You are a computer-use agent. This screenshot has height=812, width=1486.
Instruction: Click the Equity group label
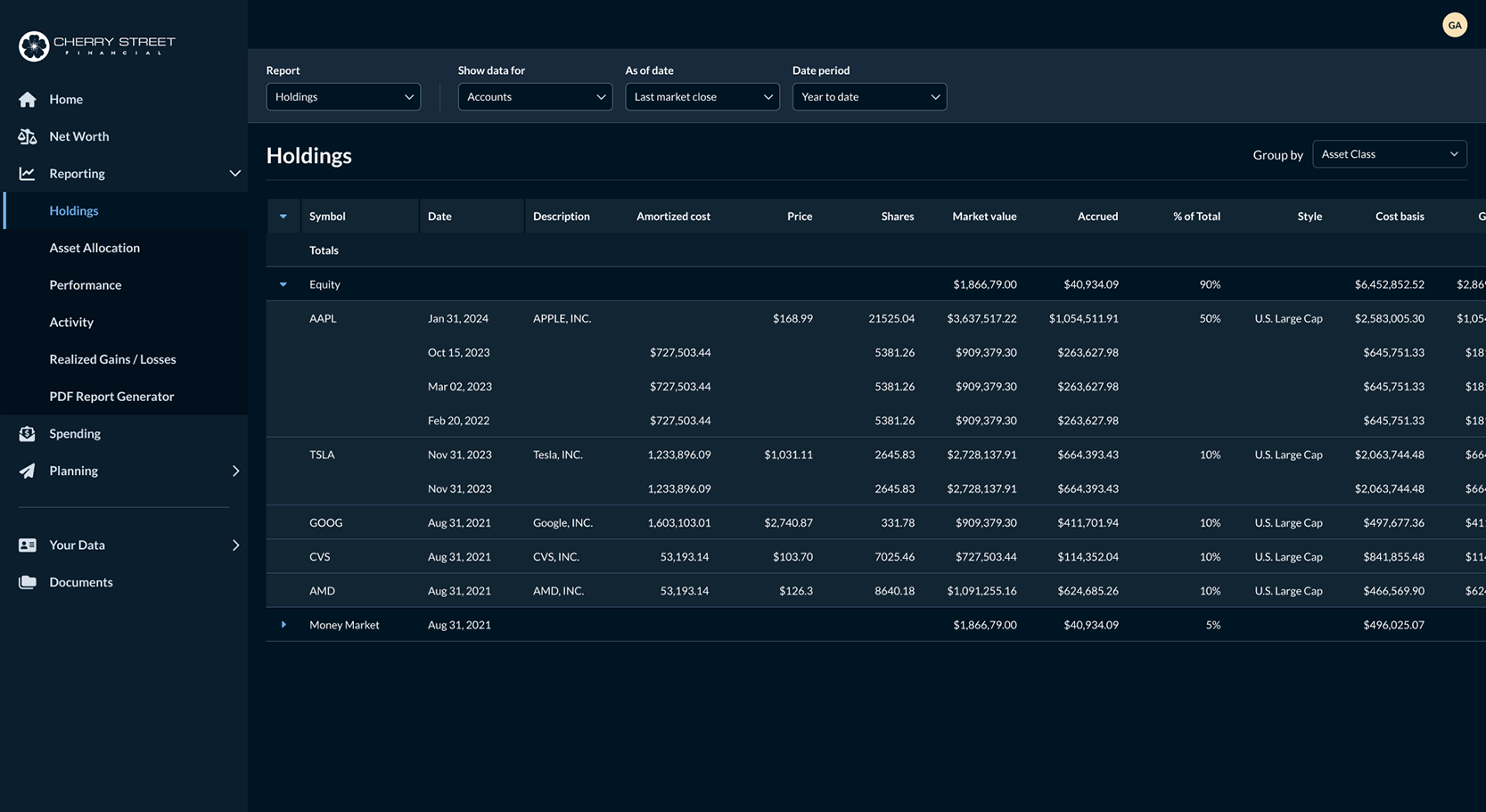pos(324,284)
